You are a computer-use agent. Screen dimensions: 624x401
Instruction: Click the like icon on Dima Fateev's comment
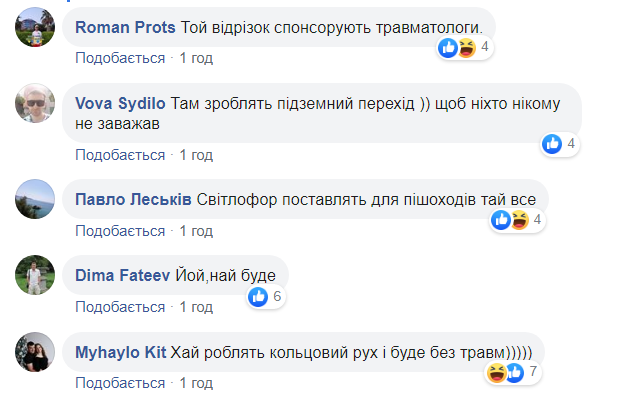click(x=258, y=296)
